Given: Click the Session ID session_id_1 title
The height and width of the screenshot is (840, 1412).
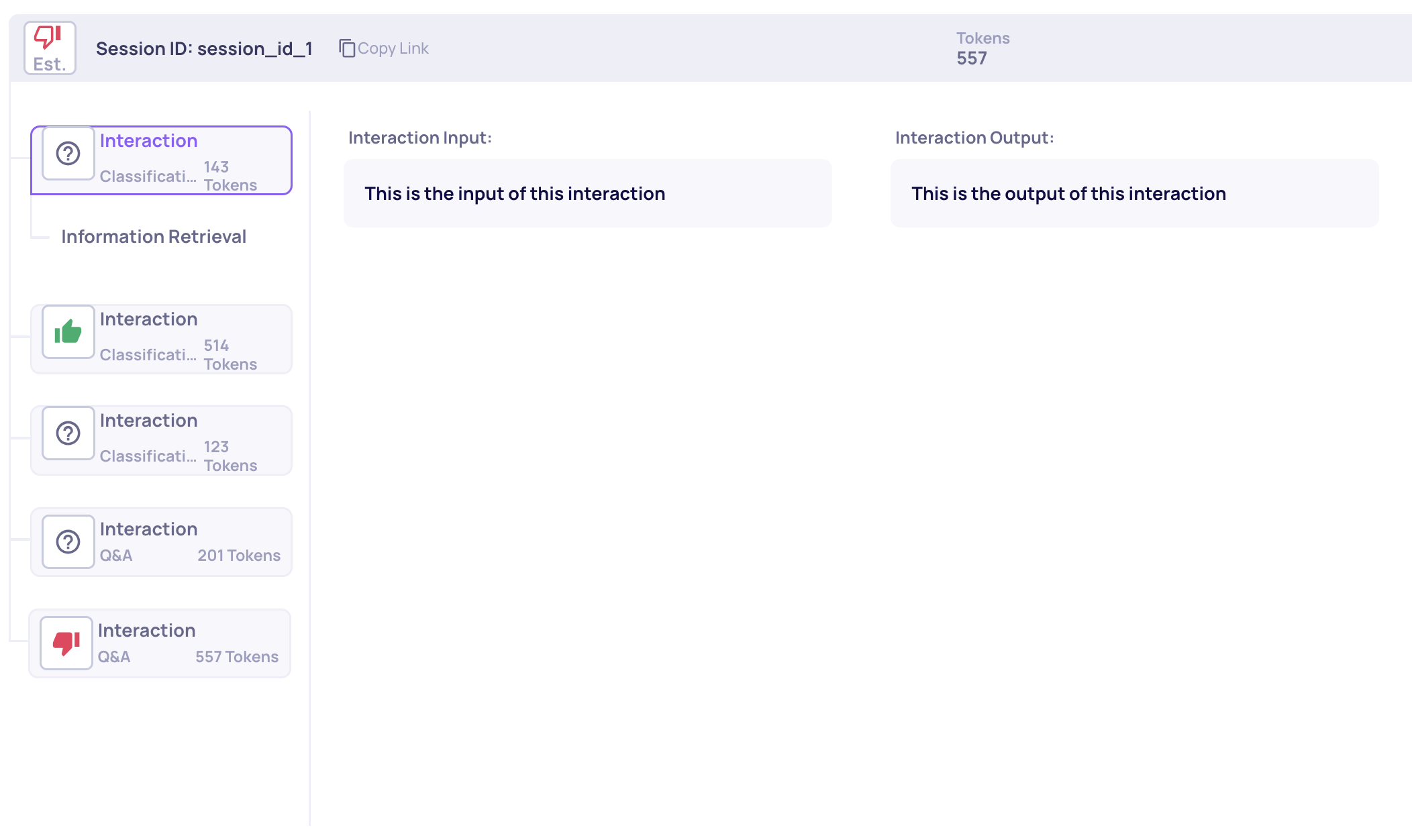Looking at the screenshot, I should [x=204, y=48].
